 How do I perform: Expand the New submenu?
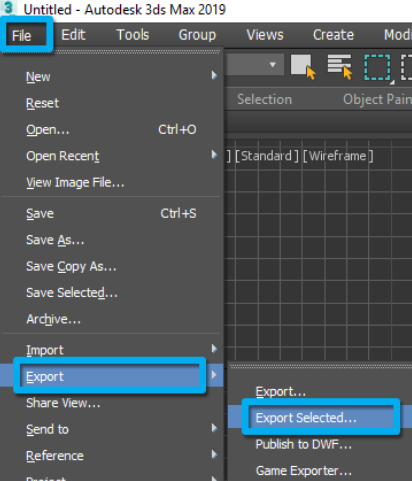[111, 76]
